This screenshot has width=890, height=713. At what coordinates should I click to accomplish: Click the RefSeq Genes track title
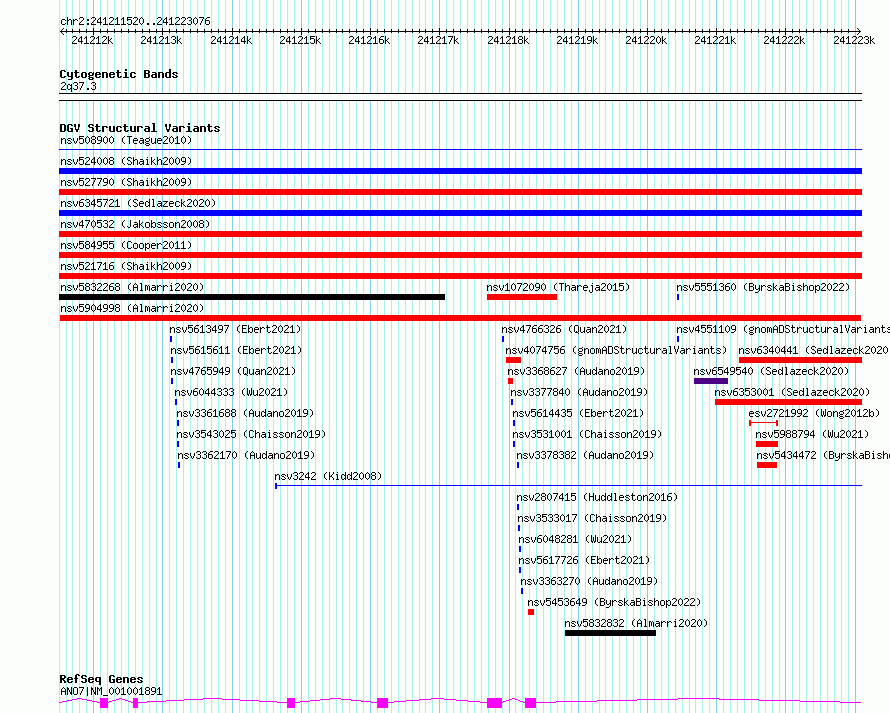click(x=101, y=680)
